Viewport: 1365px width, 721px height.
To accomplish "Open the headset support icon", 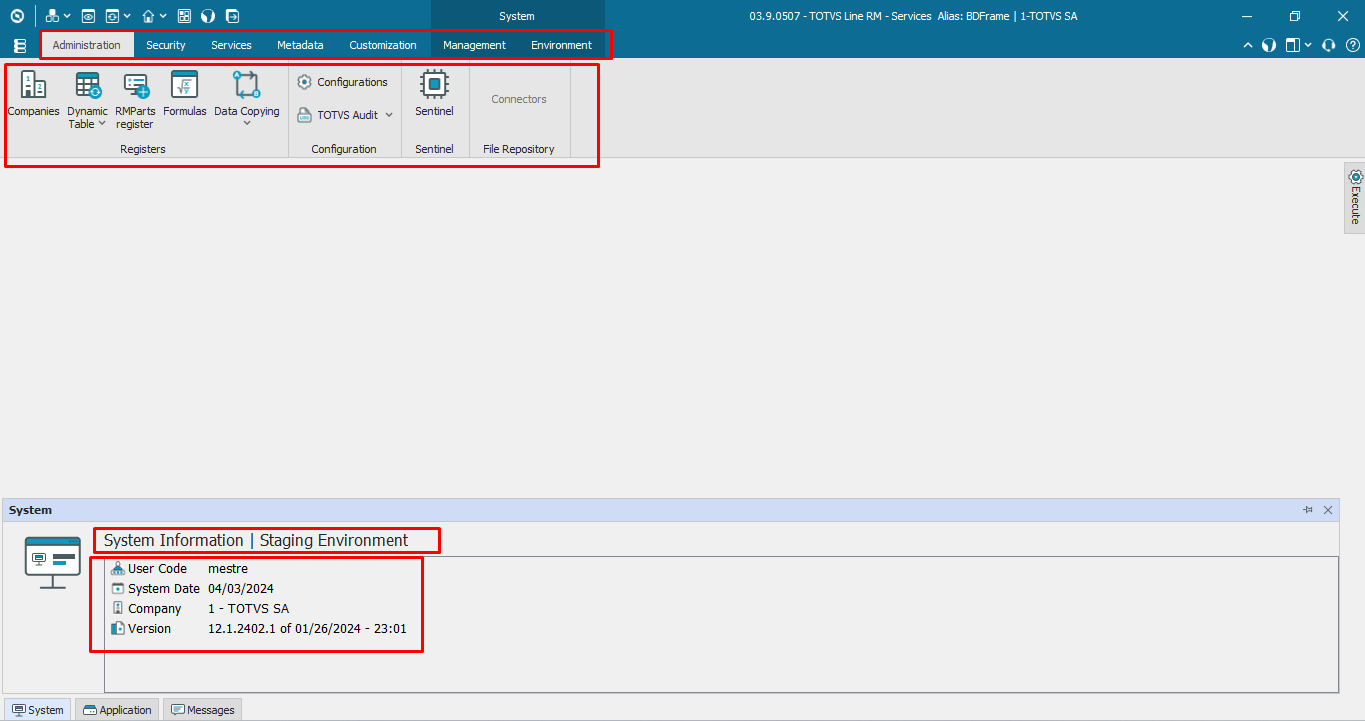I will tap(1328, 45).
